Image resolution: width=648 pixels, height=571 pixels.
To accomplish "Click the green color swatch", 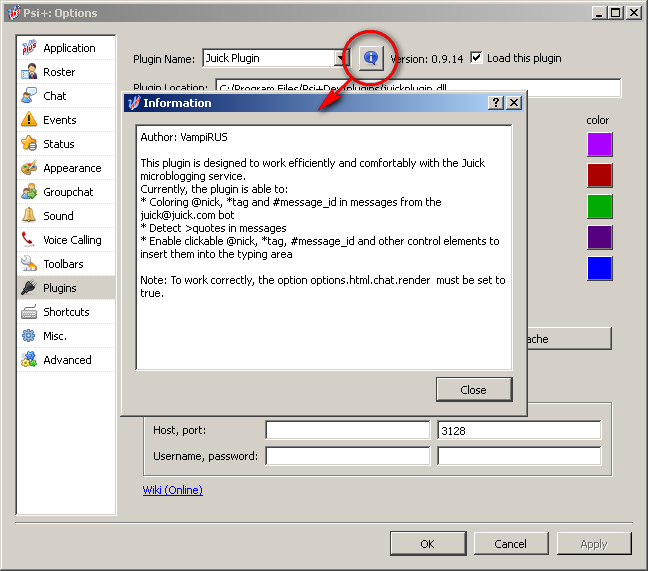I will (x=599, y=207).
